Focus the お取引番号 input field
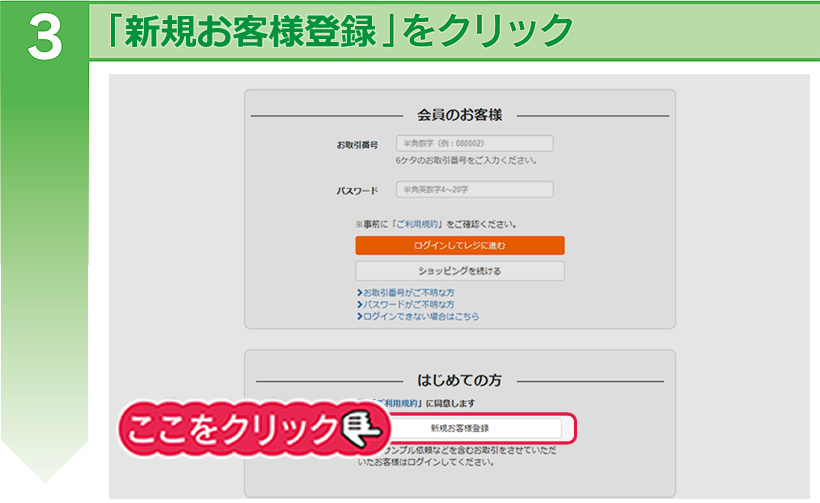 point(474,143)
